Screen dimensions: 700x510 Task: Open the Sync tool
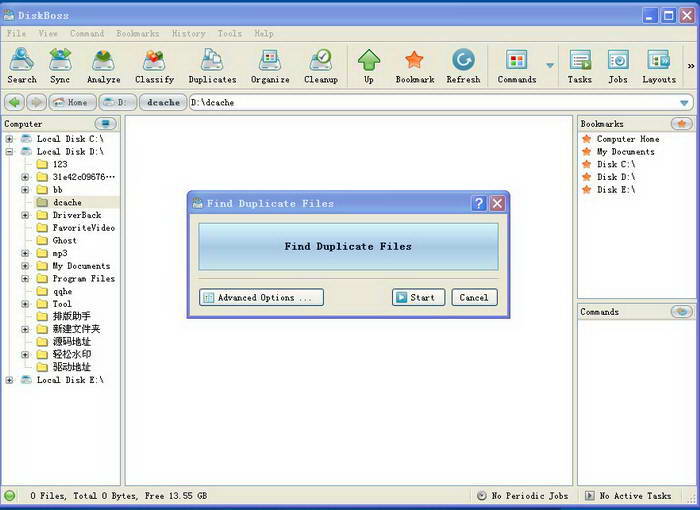pos(60,66)
